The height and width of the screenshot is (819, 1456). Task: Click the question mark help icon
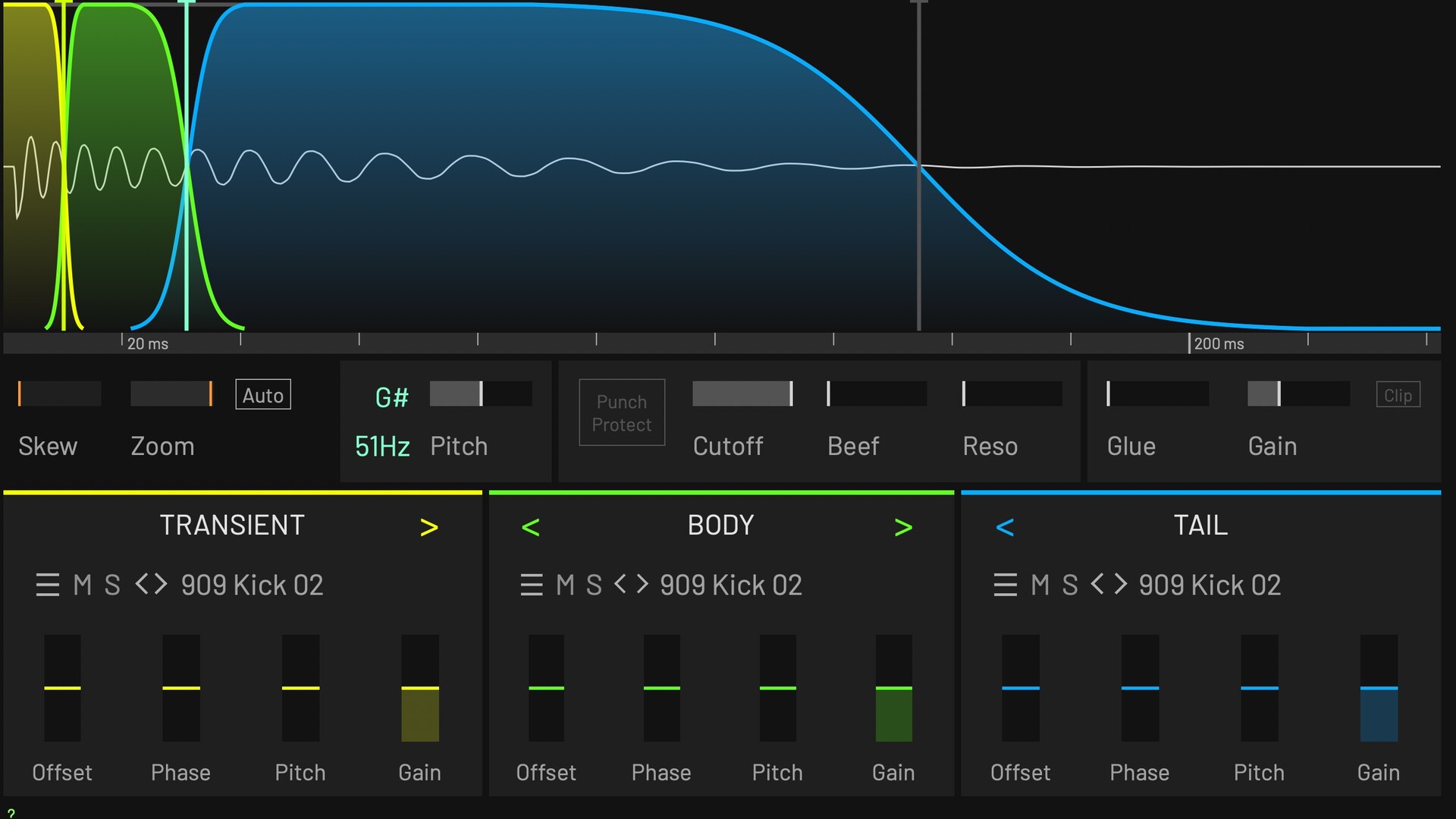click(x=11, y=813)
